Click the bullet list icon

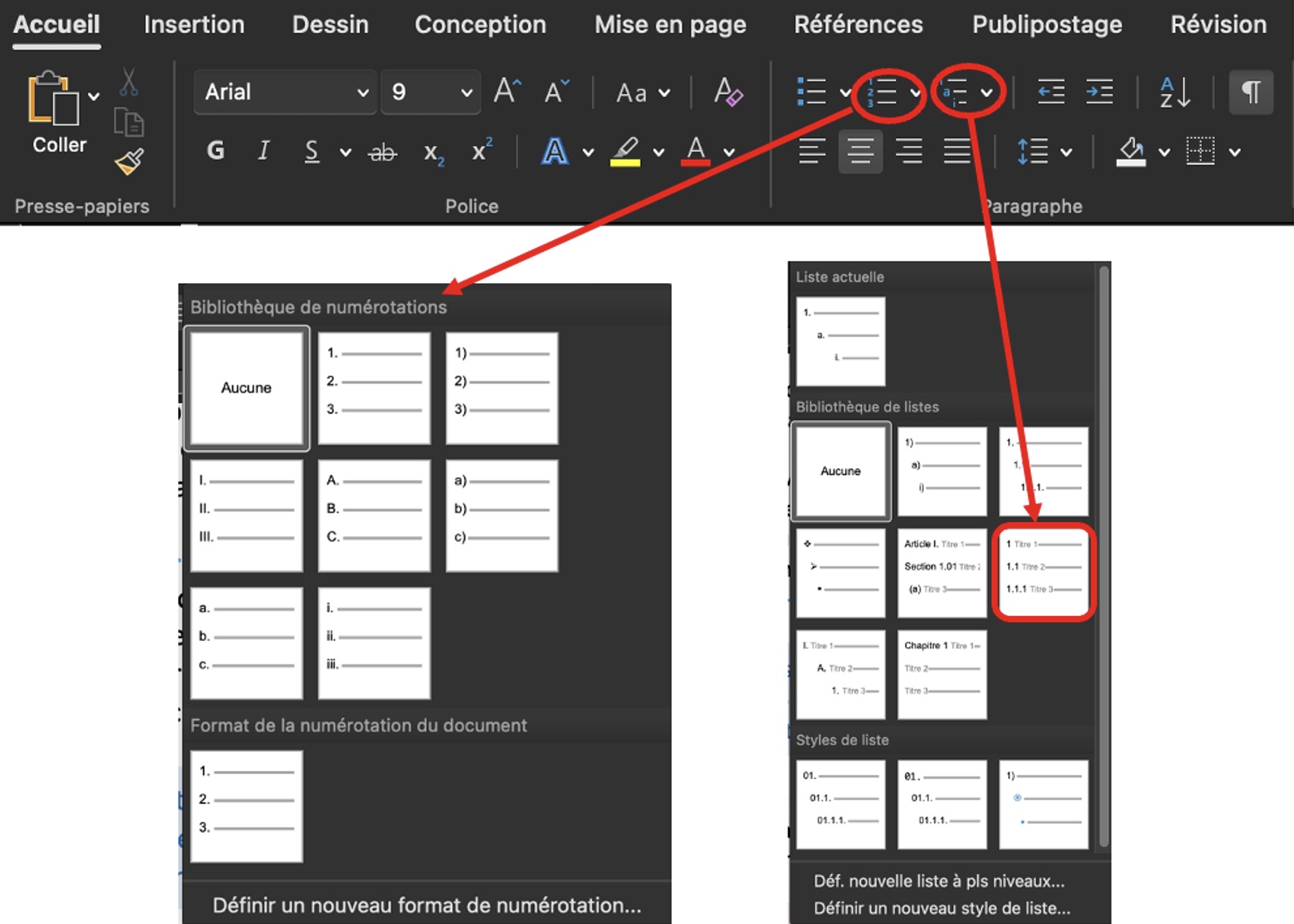pyautogui.click(x=812, y=92)
